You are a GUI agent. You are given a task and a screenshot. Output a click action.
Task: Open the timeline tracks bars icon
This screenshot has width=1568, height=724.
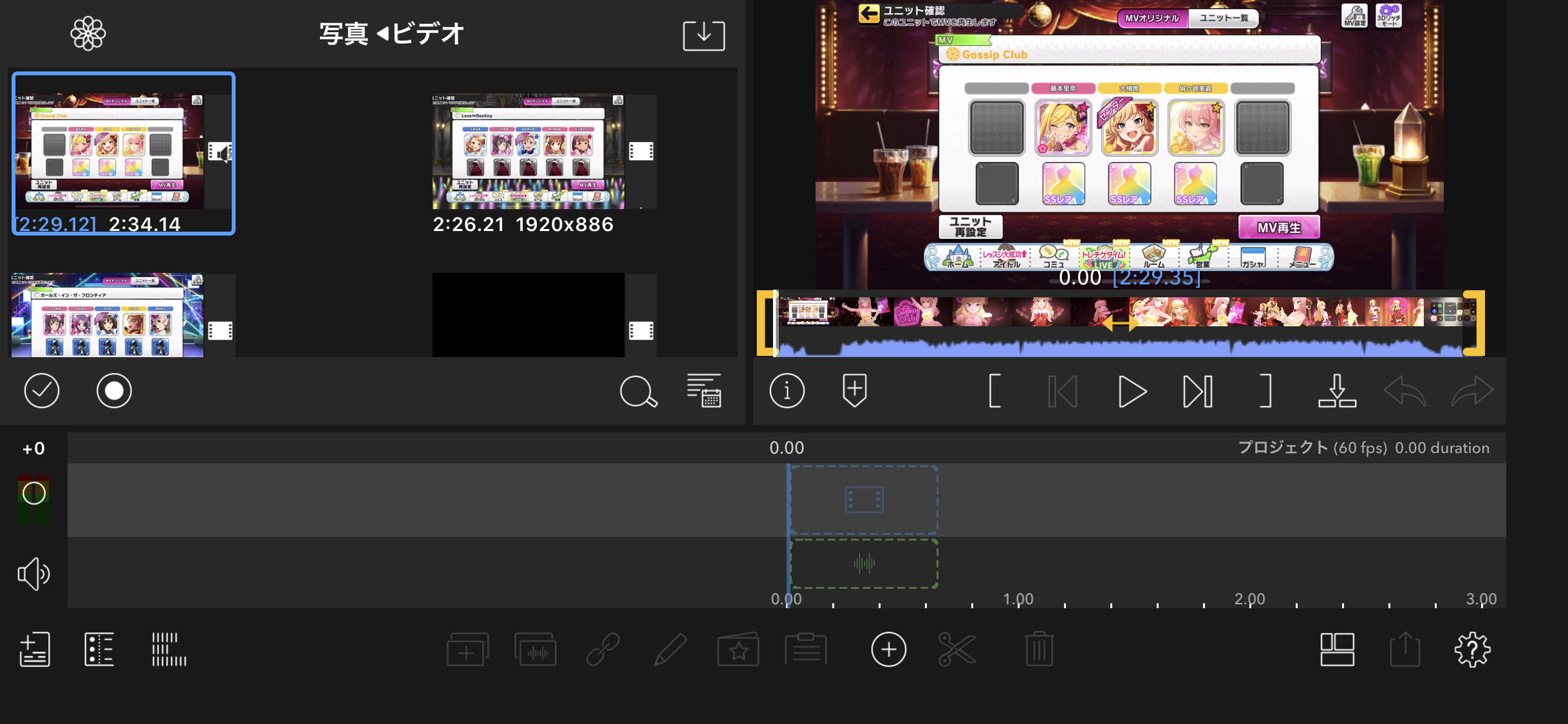click(x=169, y=649)
